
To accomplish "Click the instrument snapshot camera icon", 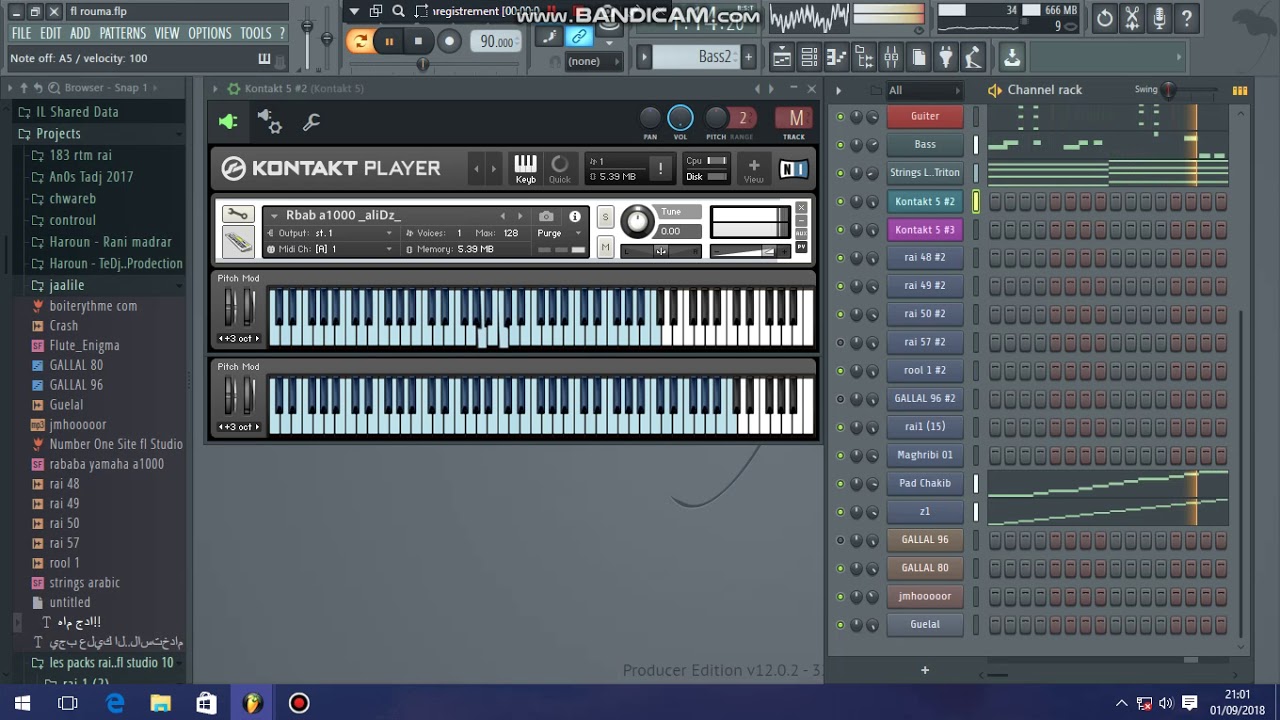I will pyautogui.click(x=546, y=216).
